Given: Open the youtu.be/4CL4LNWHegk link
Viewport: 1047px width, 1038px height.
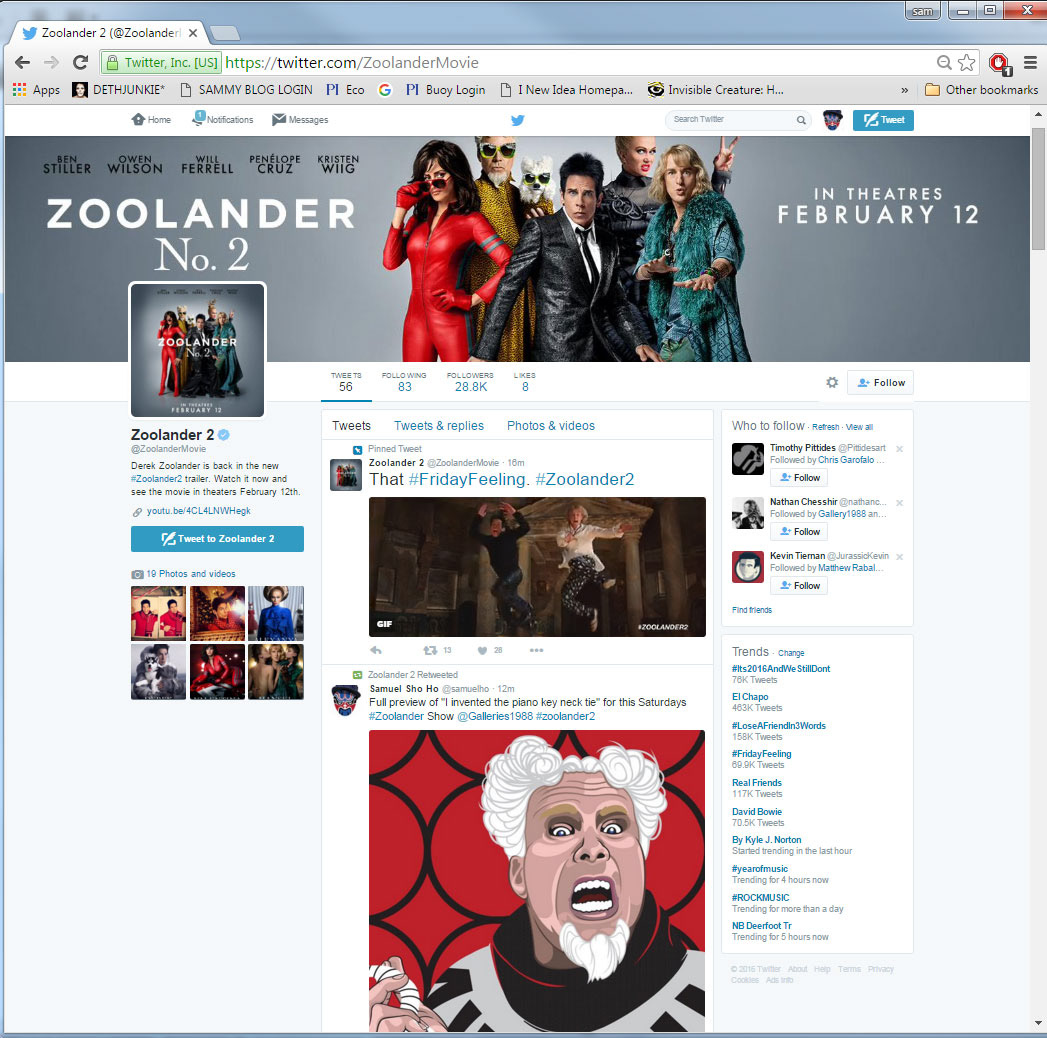Looking at the screenshot, I should (198, 511).
